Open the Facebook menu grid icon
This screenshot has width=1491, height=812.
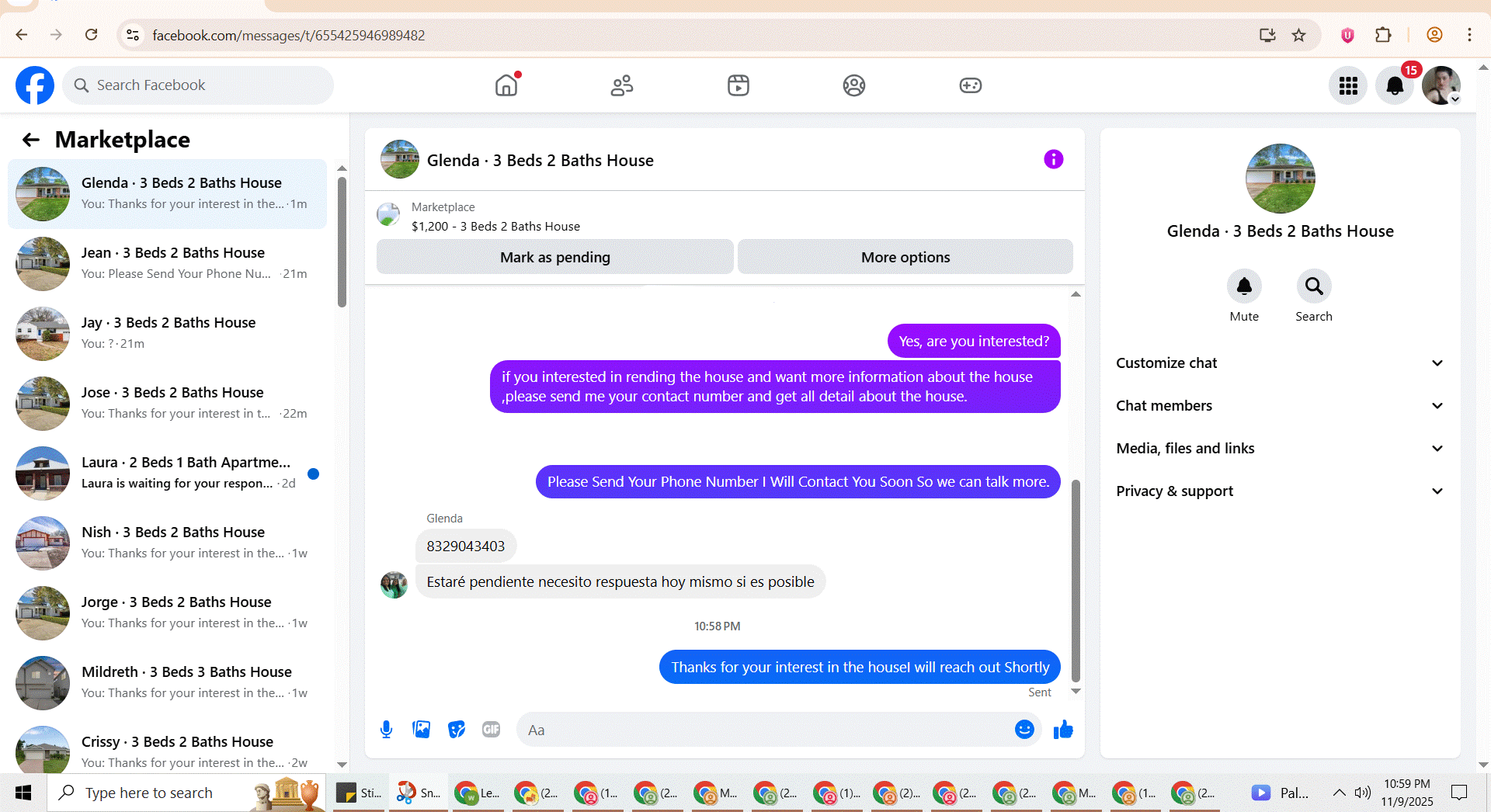tap(1348, 85)
